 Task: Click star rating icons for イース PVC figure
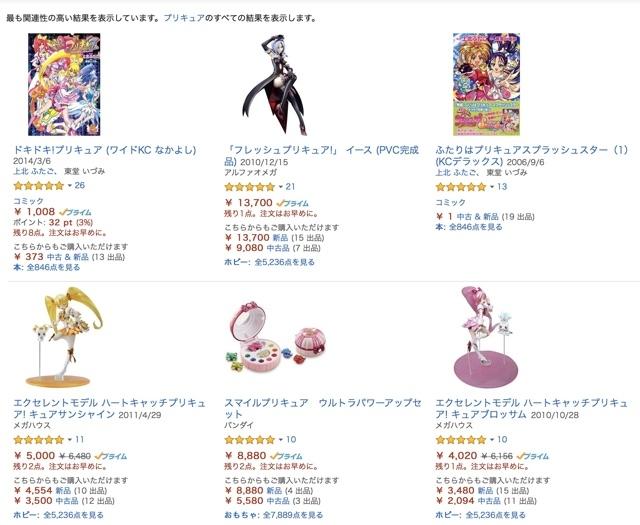tap(249, 186)
